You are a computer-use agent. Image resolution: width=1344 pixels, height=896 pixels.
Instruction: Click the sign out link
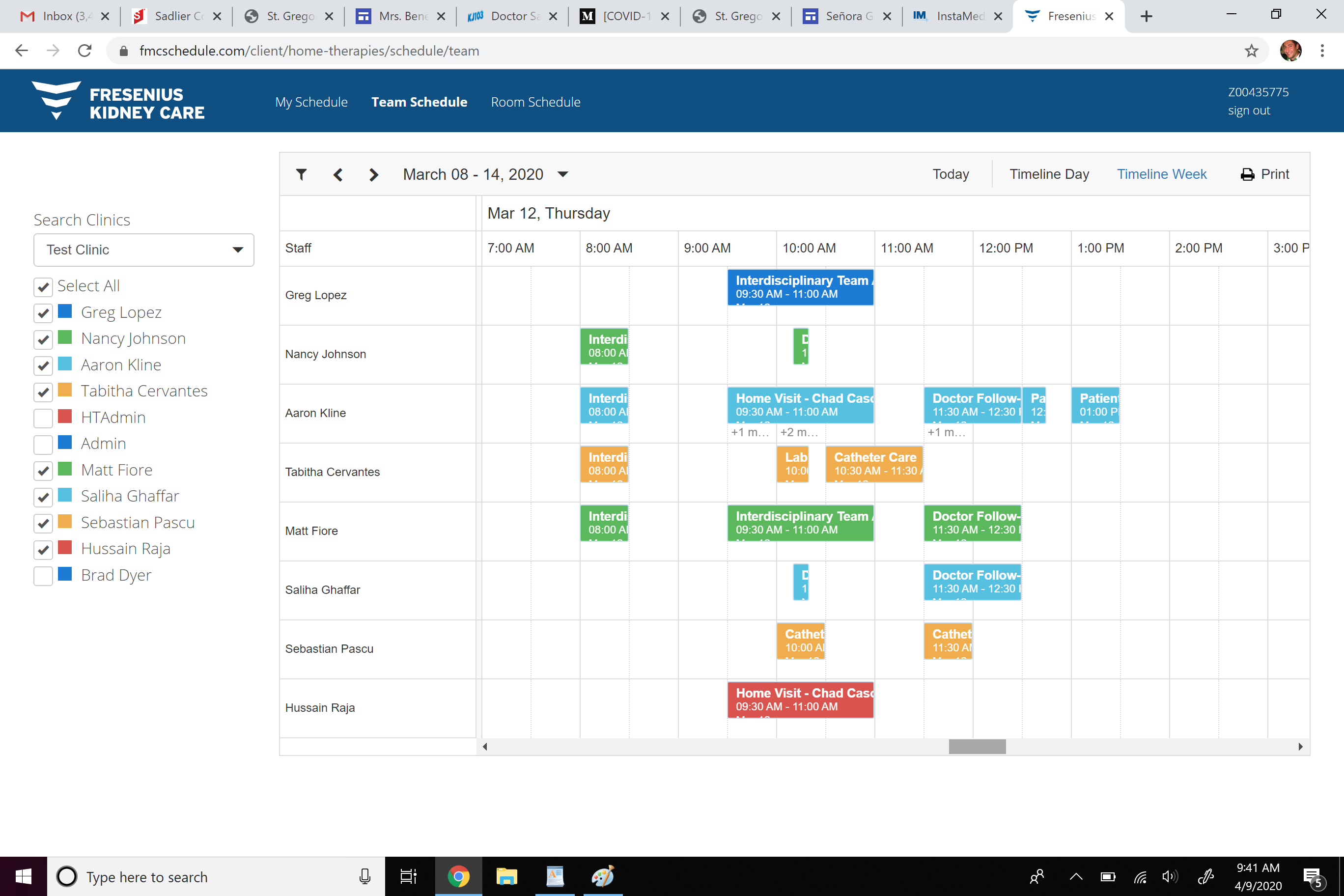pos(1249,111)
